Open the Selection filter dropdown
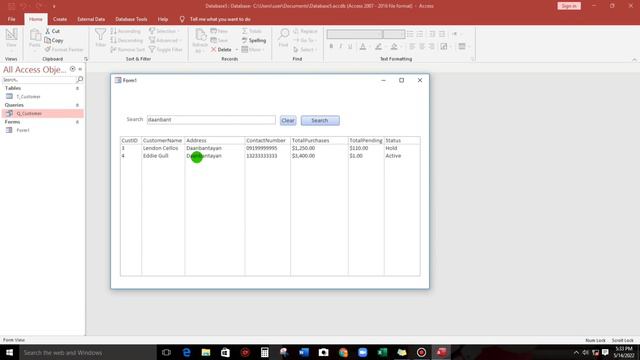 tap(164, 31)
